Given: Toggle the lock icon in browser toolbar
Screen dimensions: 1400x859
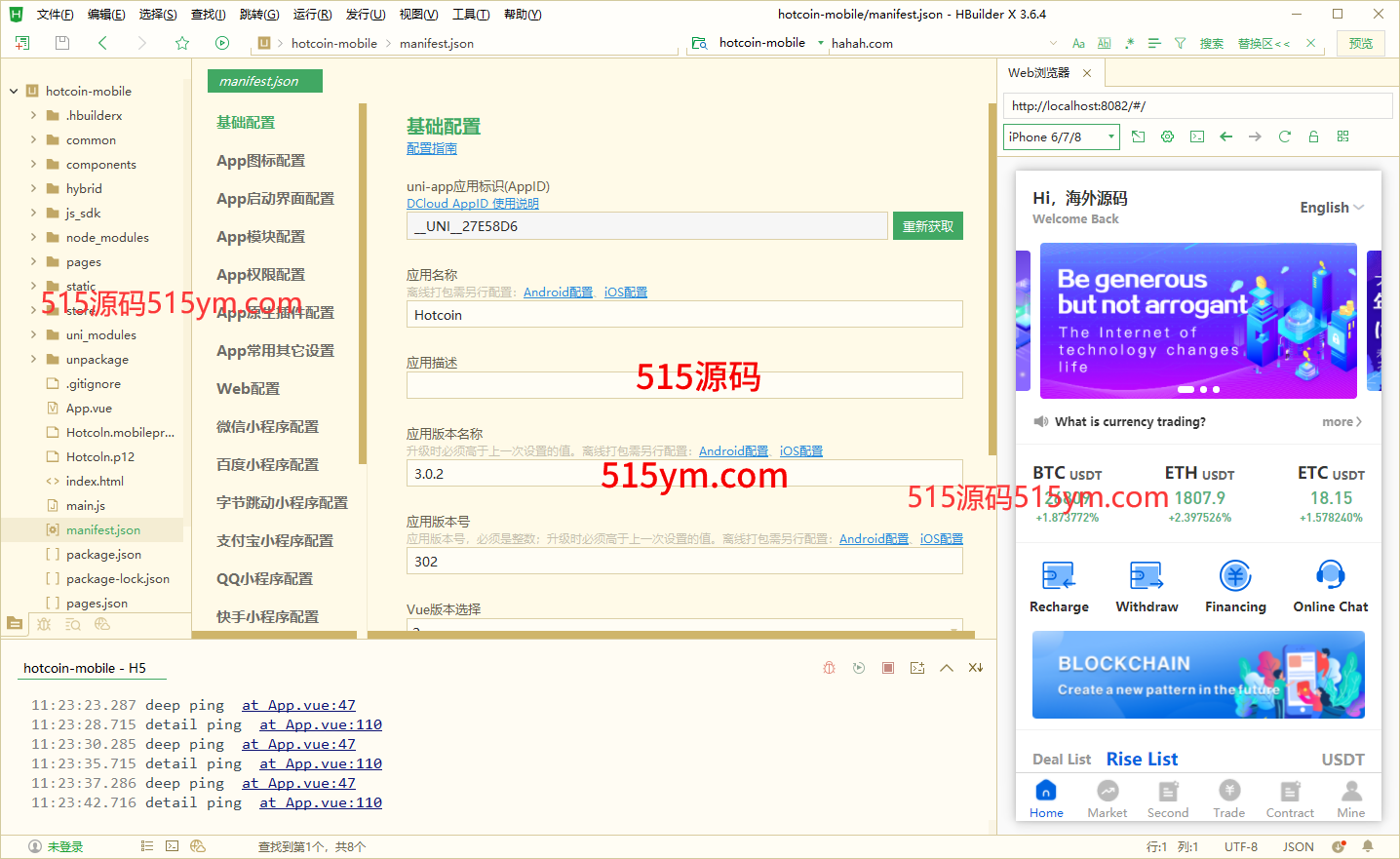Looking at the screenshot, I should click(1313, 137).
